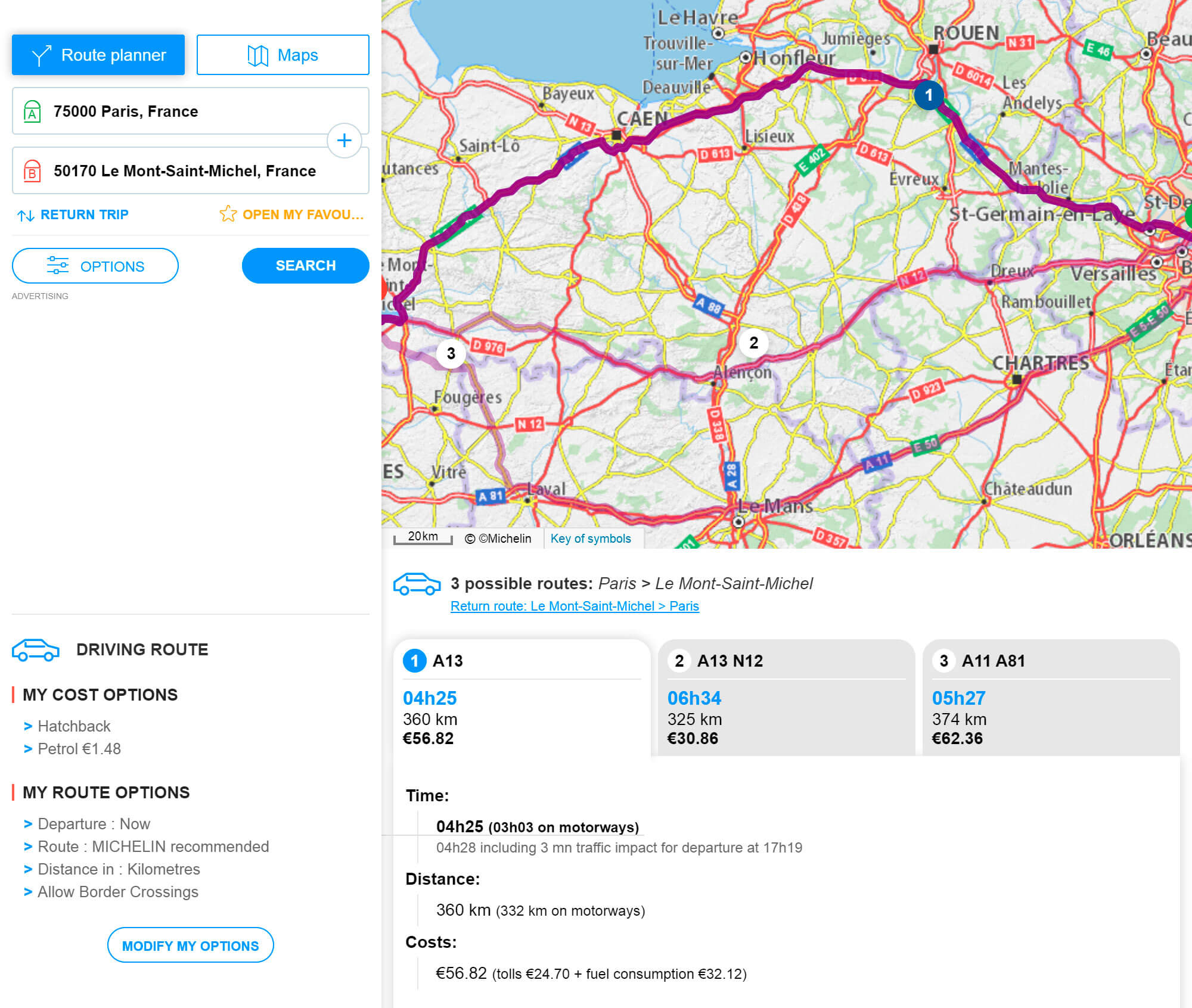This screenshot has height=1008, width=1192.
Task: Click the €62.36 cost on route 3
Action: click(x=957, y=739)
